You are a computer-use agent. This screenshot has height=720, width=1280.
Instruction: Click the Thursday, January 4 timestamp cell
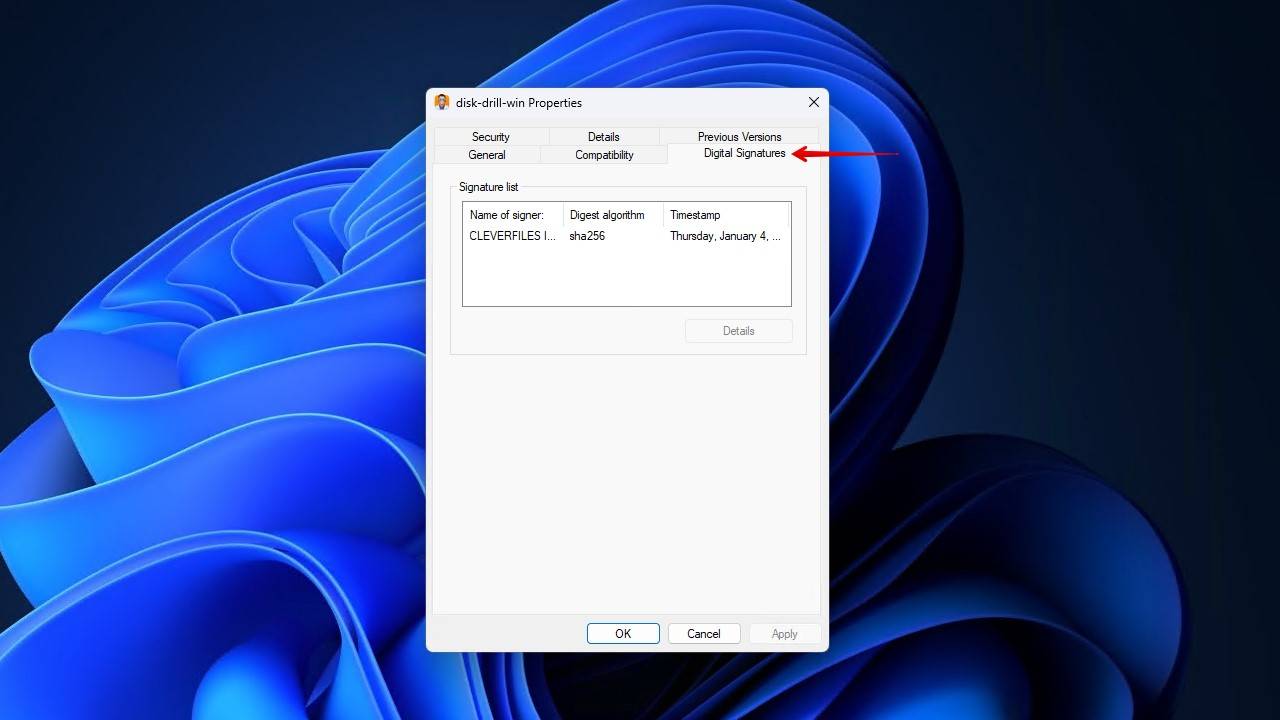point(725,236)
